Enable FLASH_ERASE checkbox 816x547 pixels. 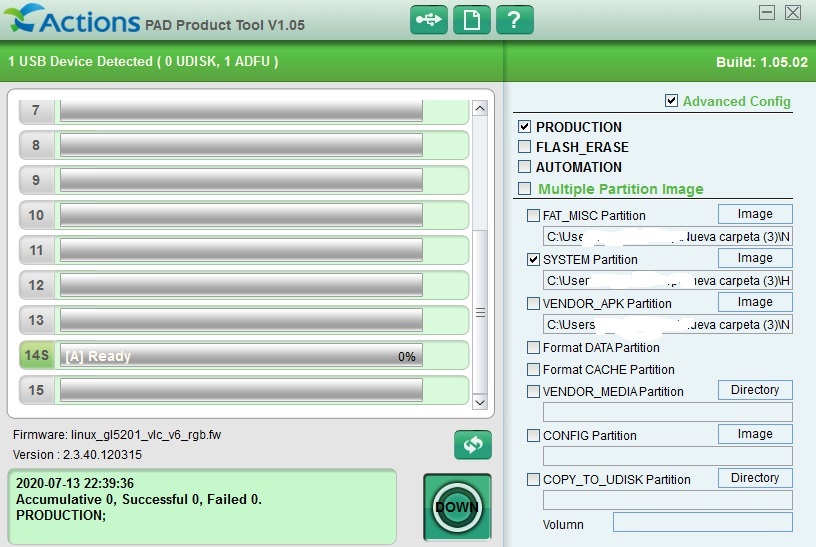524,147
